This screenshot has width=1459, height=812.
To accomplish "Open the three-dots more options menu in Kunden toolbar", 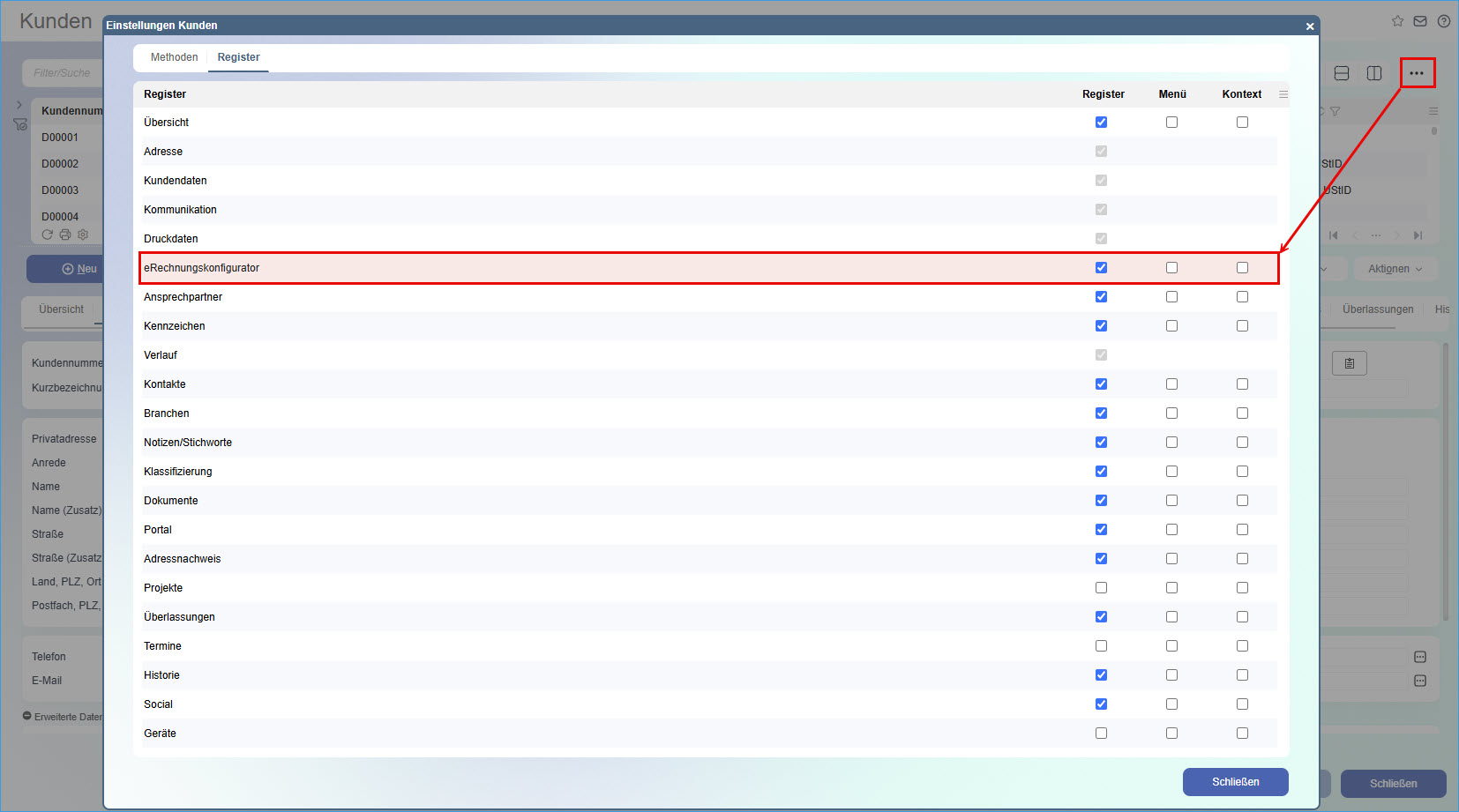I will [x=1417, y=73].
